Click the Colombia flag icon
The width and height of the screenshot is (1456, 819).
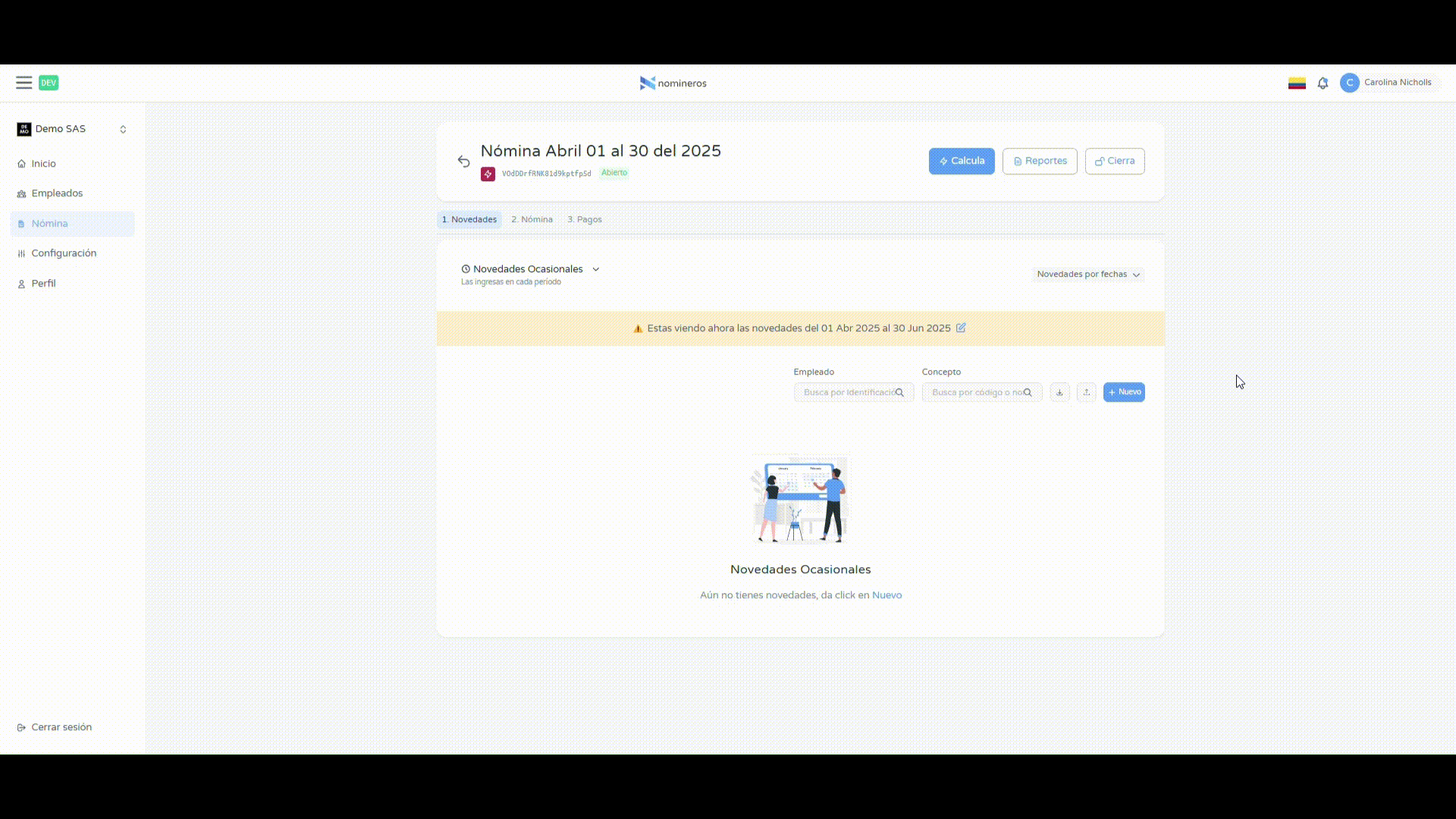pyautogui.click(x=1297, y=83)
